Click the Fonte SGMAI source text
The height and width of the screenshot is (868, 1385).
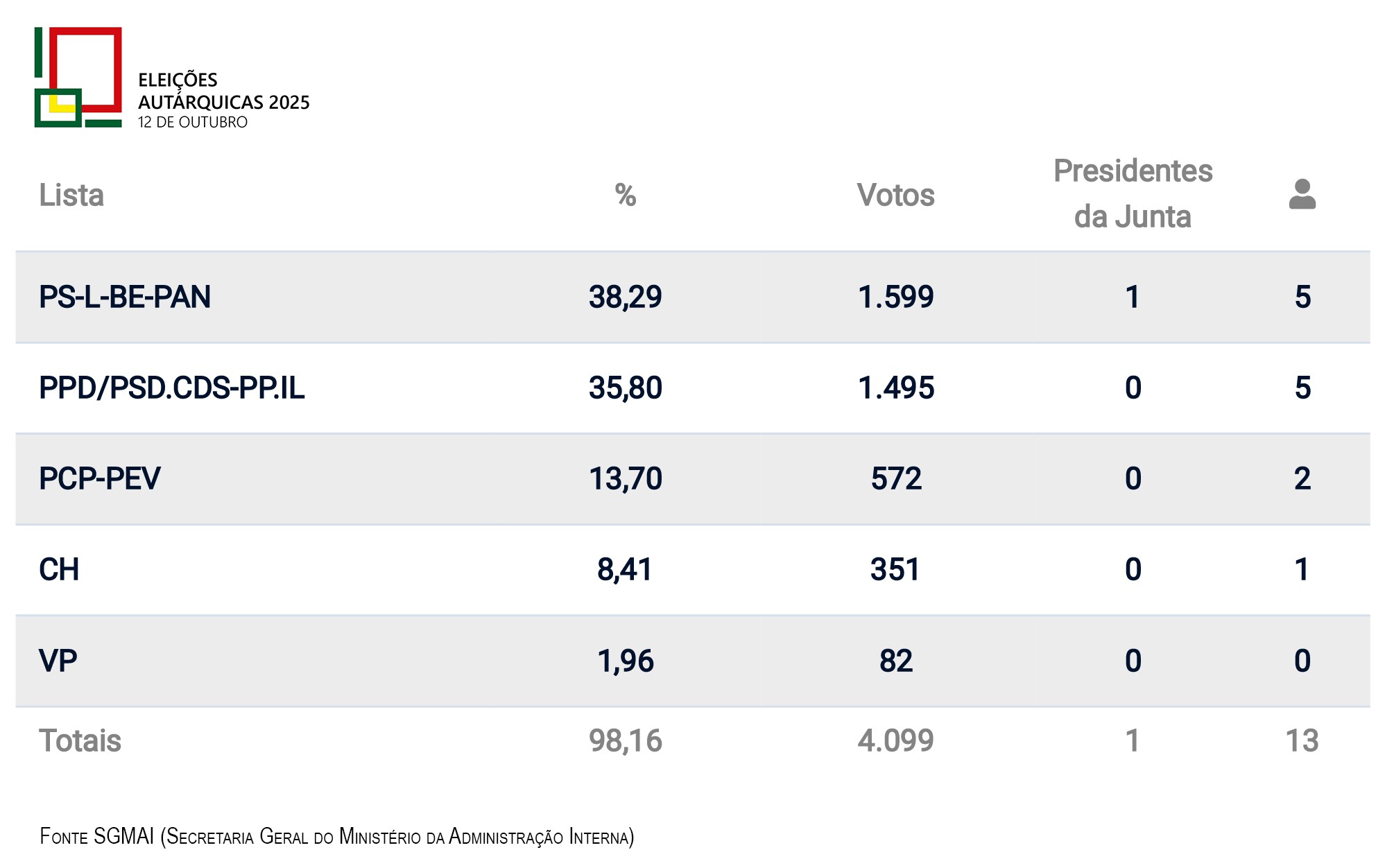point(336,837)
